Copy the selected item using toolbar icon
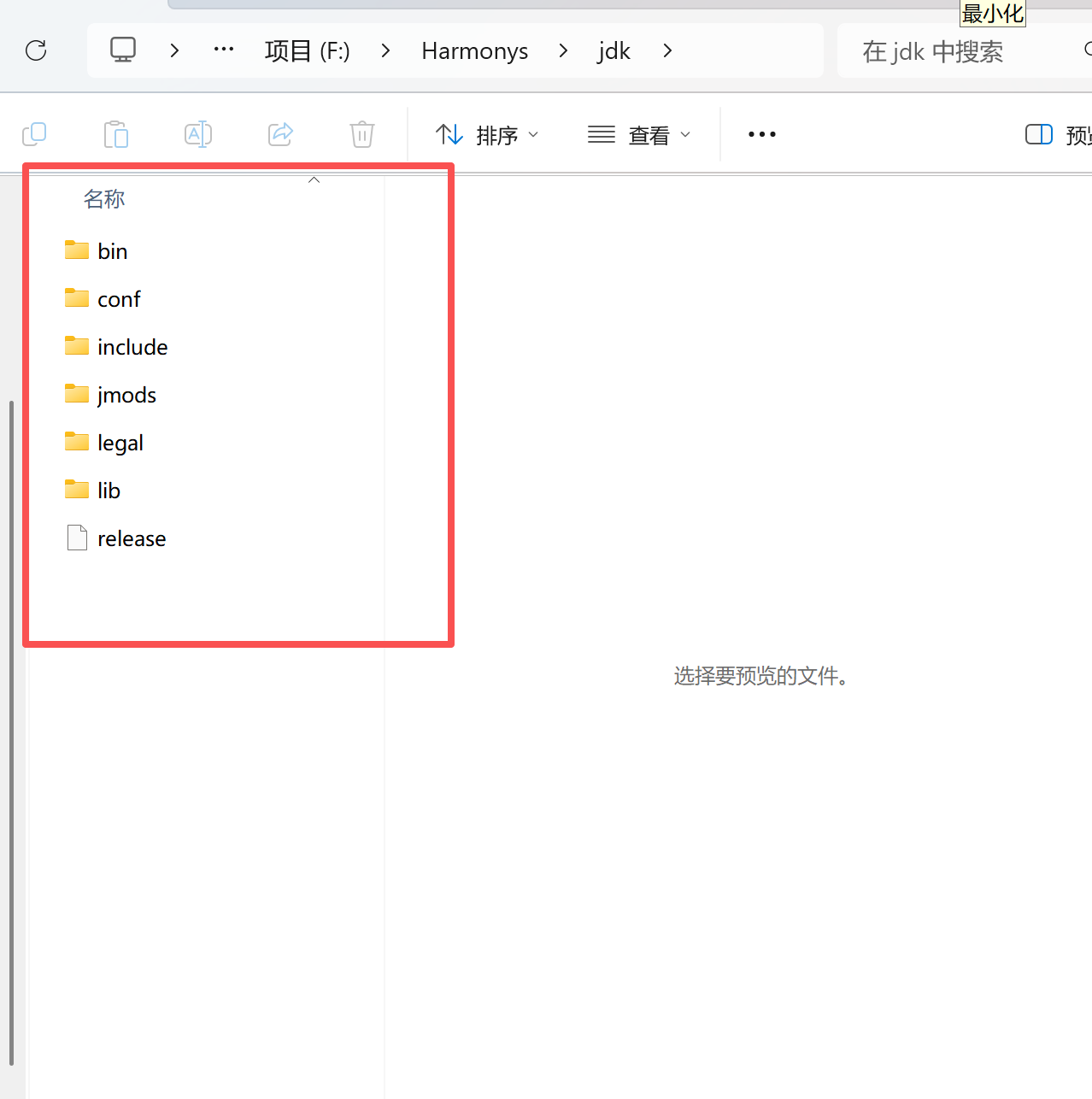 (34, 134)
